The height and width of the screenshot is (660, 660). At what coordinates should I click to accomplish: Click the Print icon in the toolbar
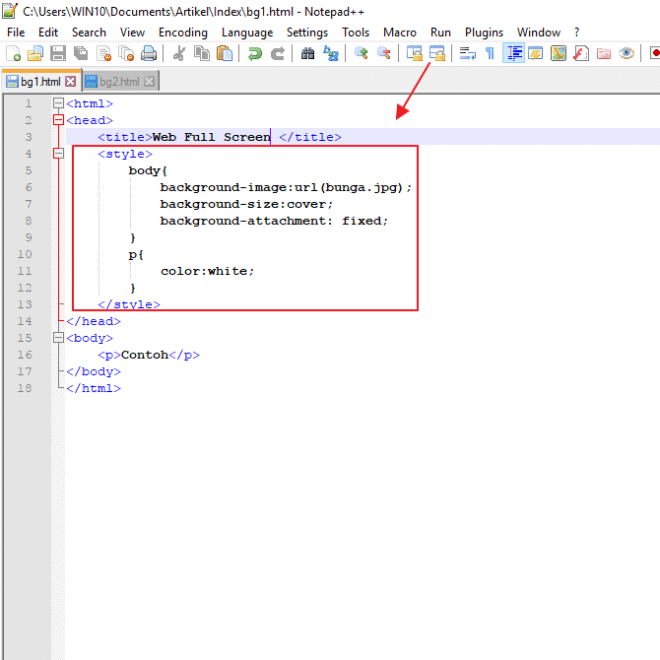click(148, 54)
